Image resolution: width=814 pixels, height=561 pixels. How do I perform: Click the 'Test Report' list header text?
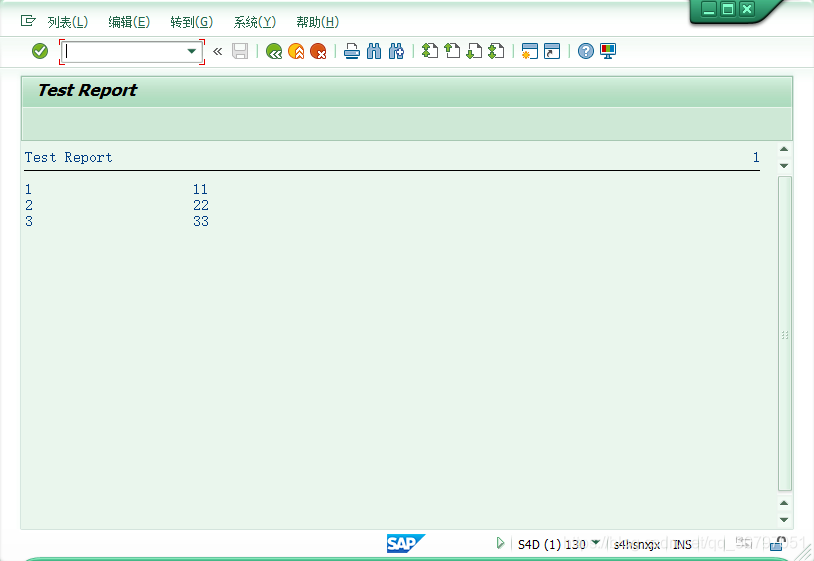pos(69,157)
